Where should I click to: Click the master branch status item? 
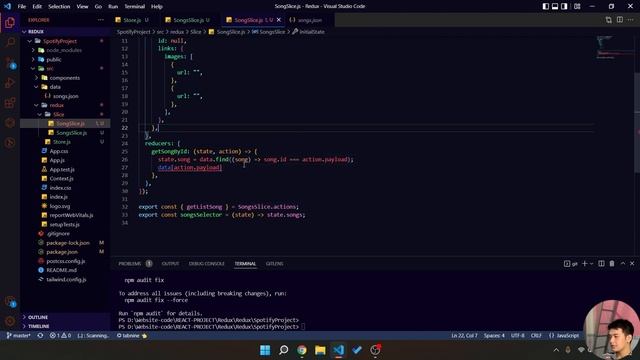(19, 336)
